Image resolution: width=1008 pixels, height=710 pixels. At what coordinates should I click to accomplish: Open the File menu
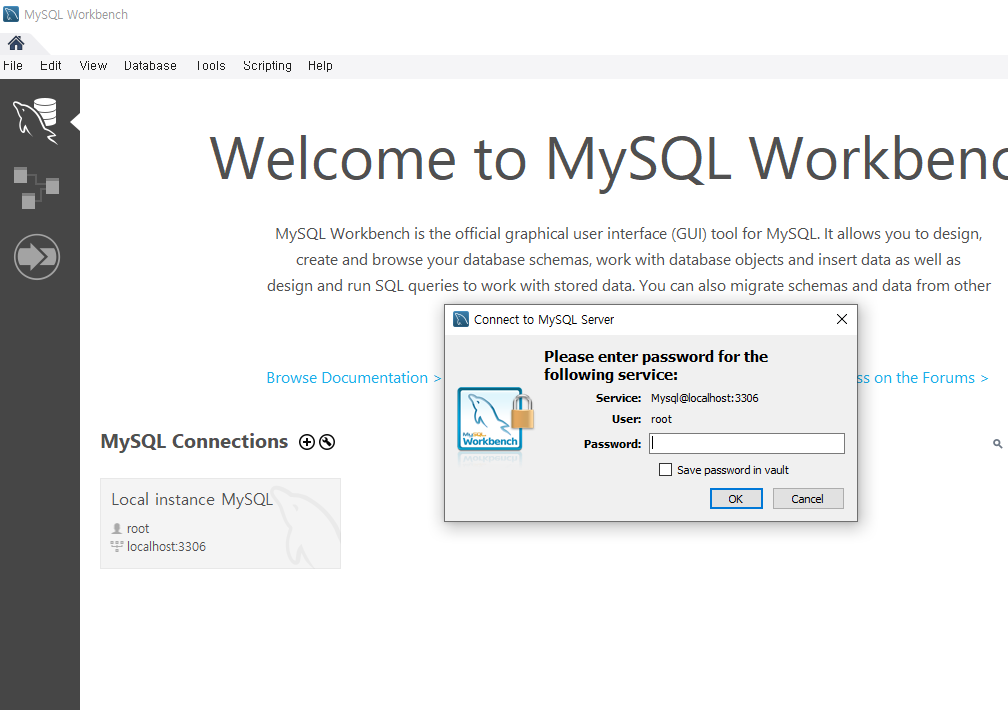[x=13, y=66]
